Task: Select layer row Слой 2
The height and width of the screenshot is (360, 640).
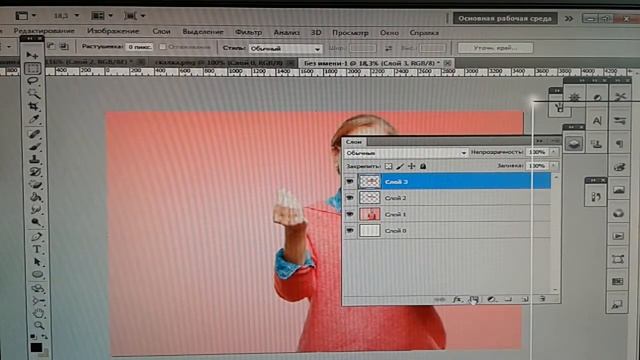Action: click(447, 198)
